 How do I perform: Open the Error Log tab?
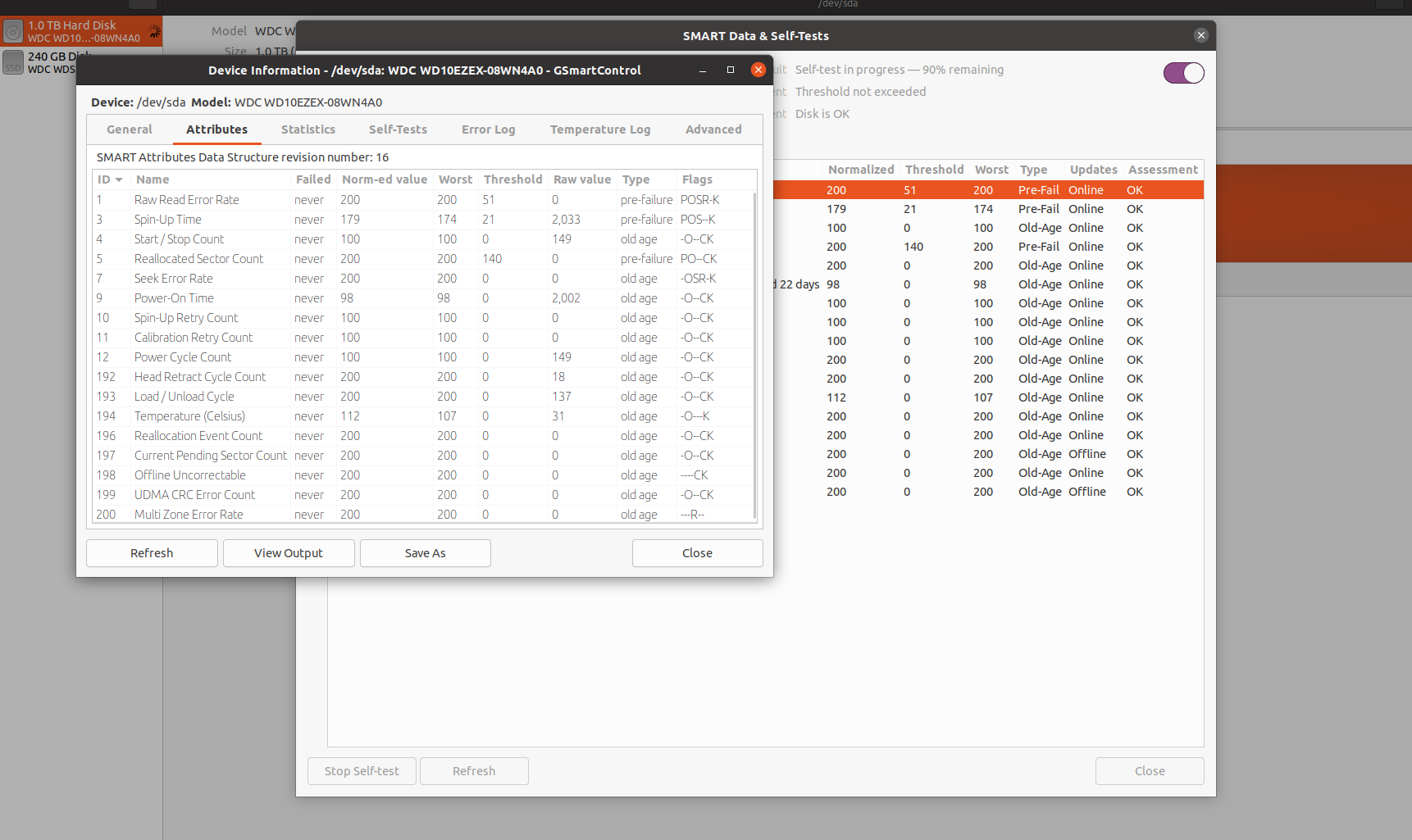[x=488, y=129]
